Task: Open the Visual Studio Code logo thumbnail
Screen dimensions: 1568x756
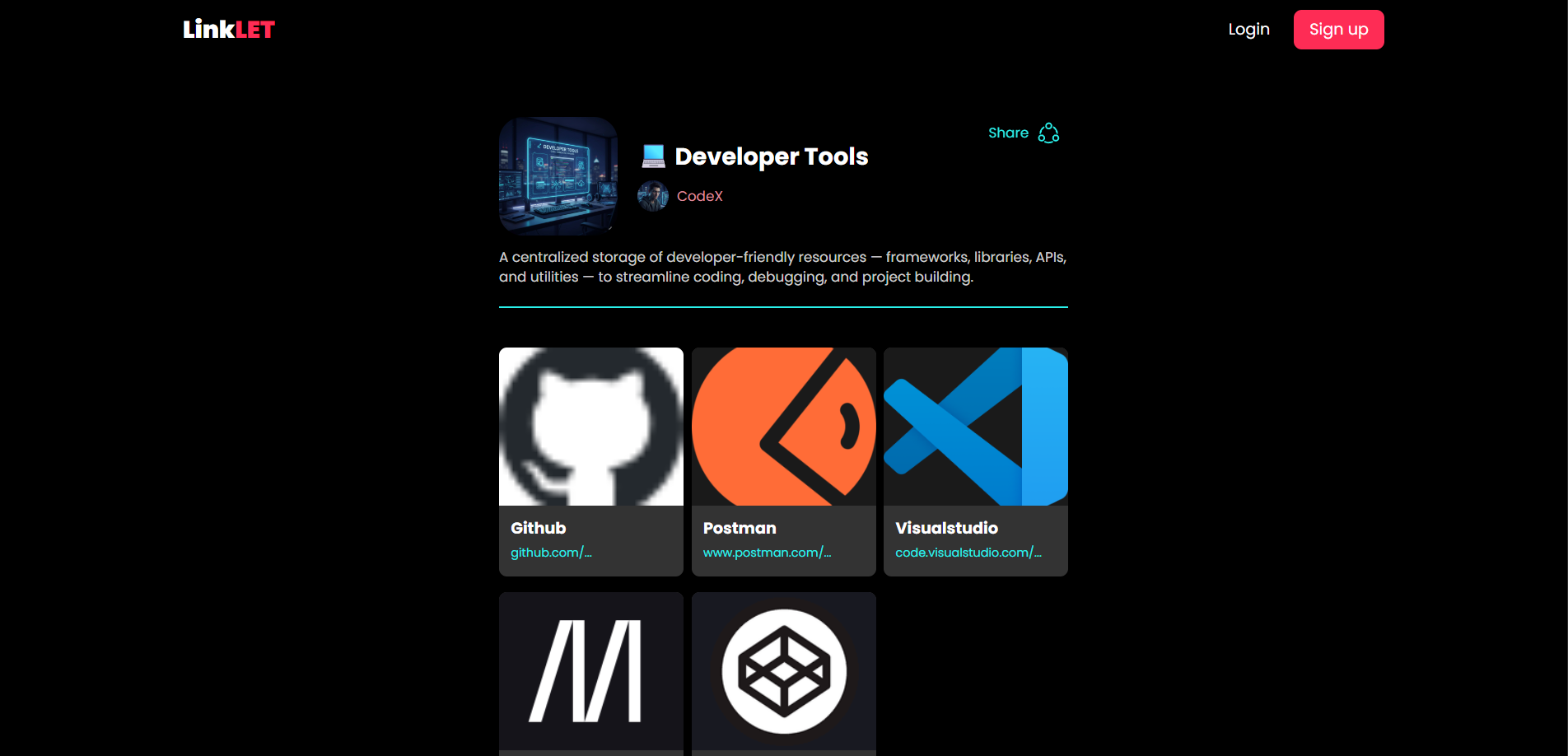Action: (x=976, y=427)
